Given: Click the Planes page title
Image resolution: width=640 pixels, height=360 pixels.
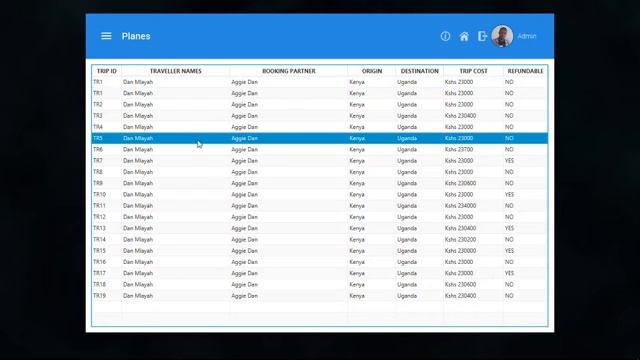Looking at the screenshot, I should [x=136, y=36].
